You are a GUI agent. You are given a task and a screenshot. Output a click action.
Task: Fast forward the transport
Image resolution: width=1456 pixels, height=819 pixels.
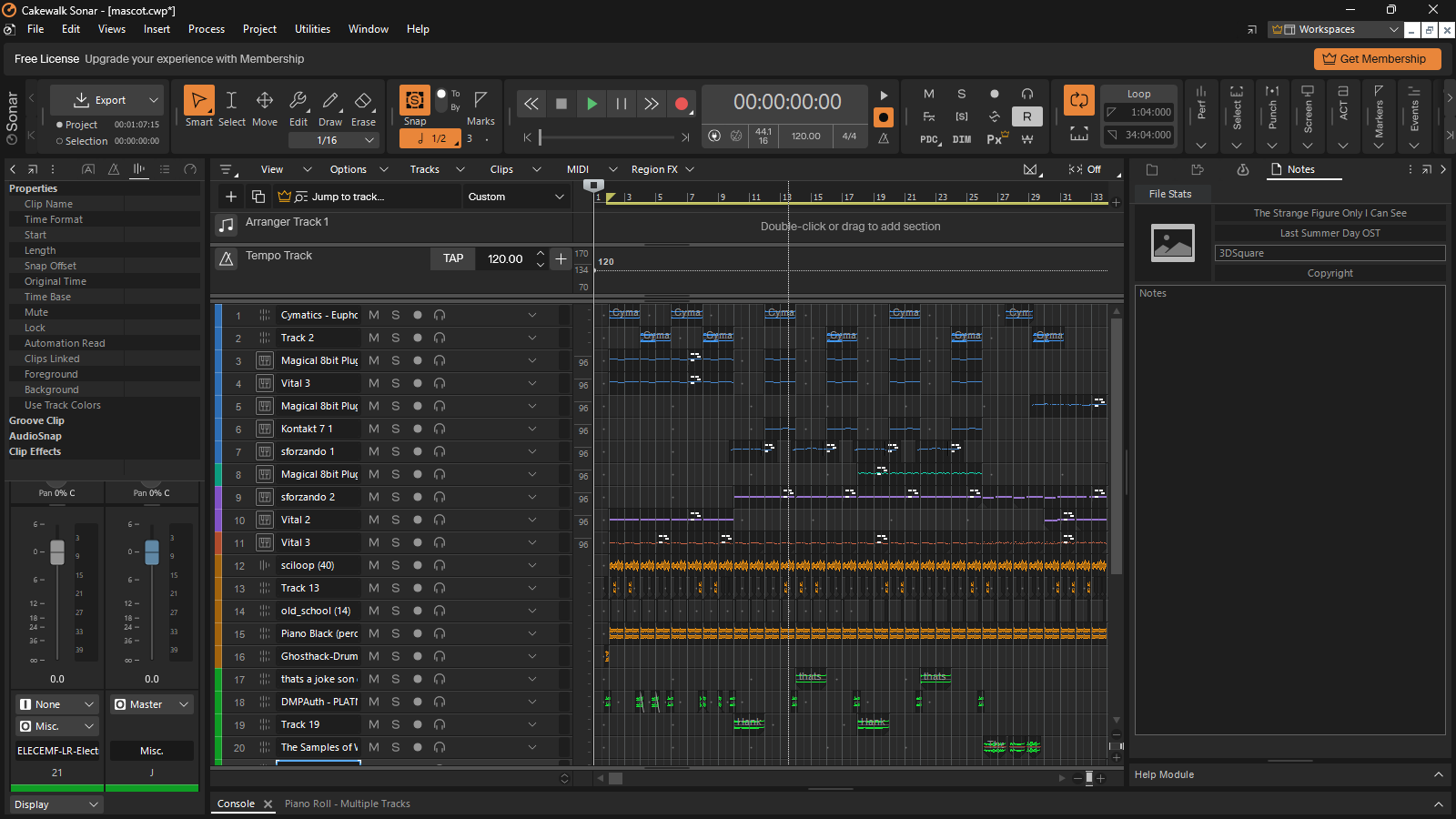click(652, 104)
